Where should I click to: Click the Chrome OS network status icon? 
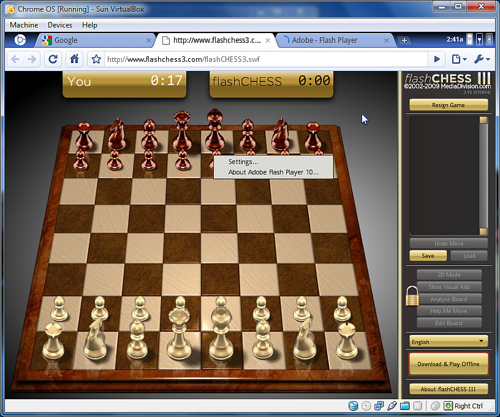point(479,40)
